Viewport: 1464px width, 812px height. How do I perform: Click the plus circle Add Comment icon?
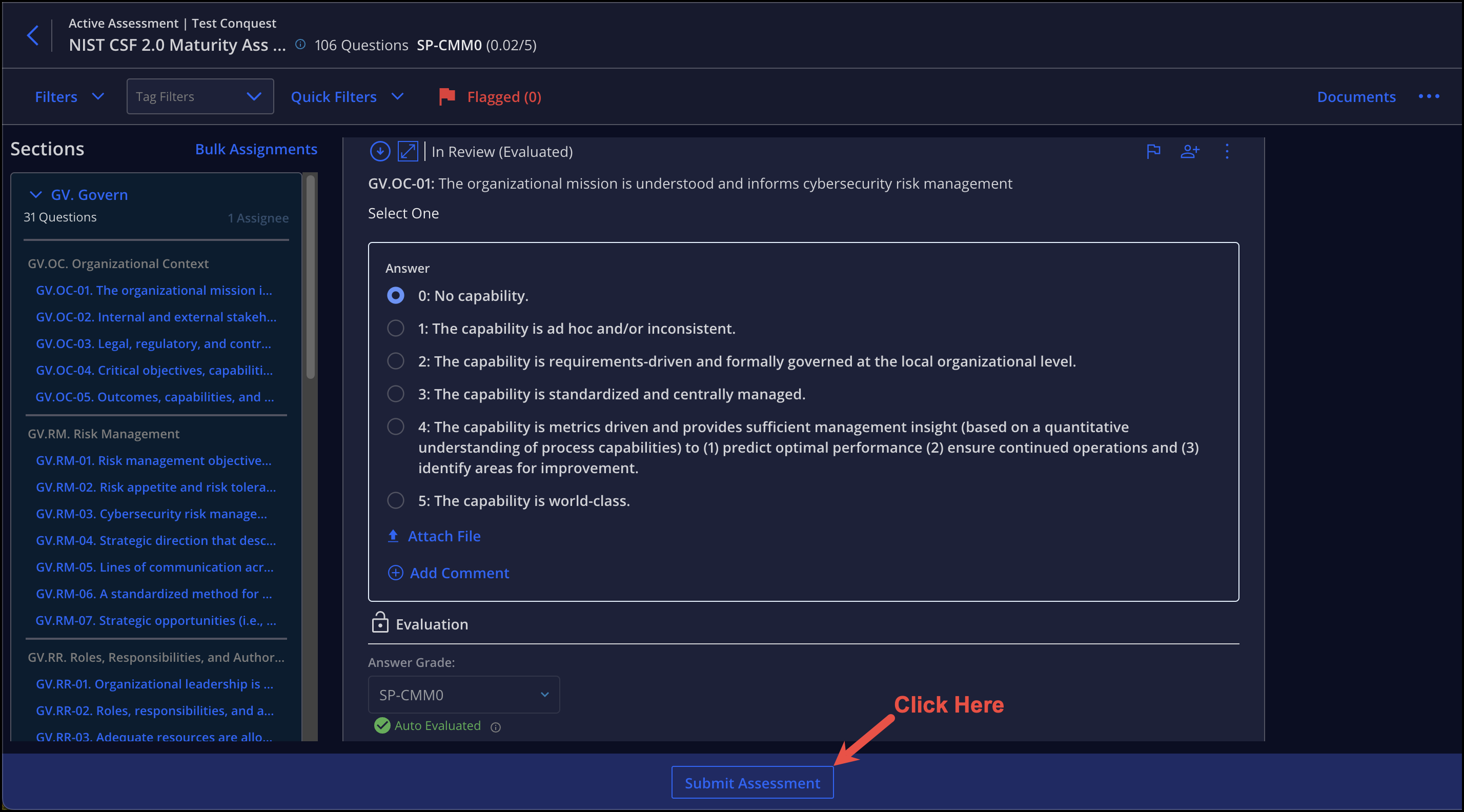coord(396,573)
